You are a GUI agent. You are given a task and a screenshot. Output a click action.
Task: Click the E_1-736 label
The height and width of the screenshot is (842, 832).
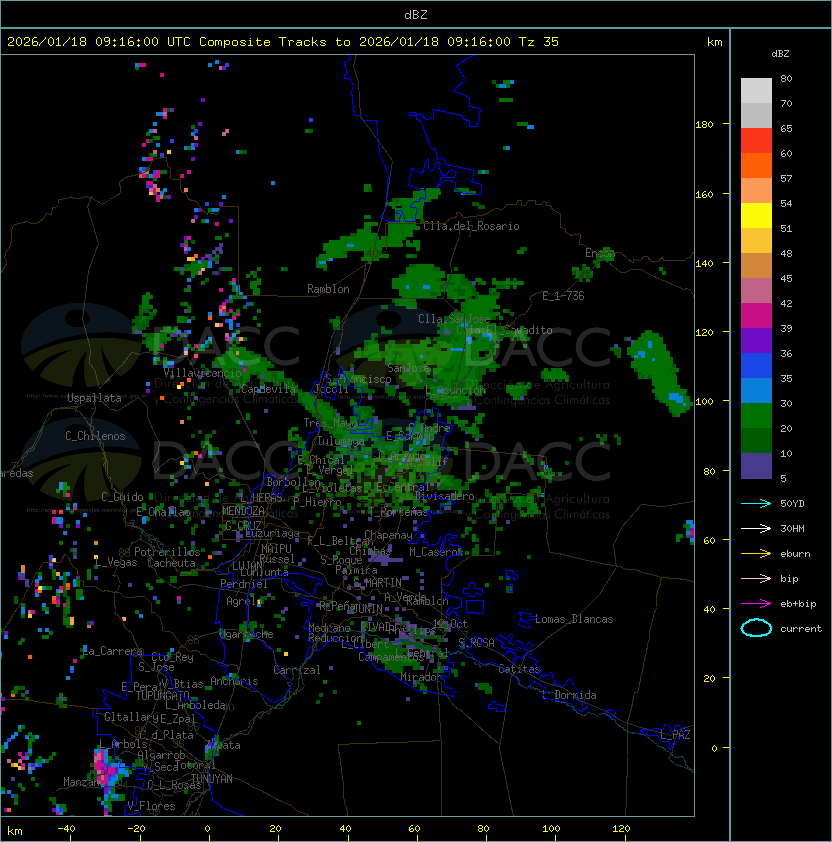point(563,296)
